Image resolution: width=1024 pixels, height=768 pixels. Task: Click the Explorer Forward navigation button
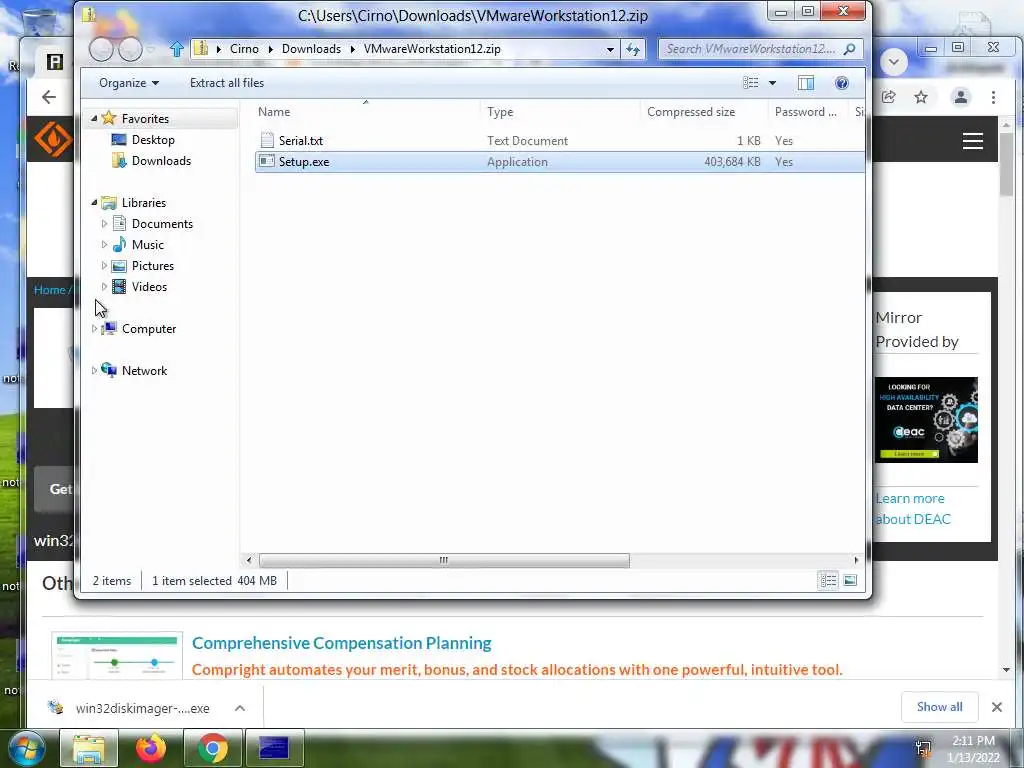130,49
